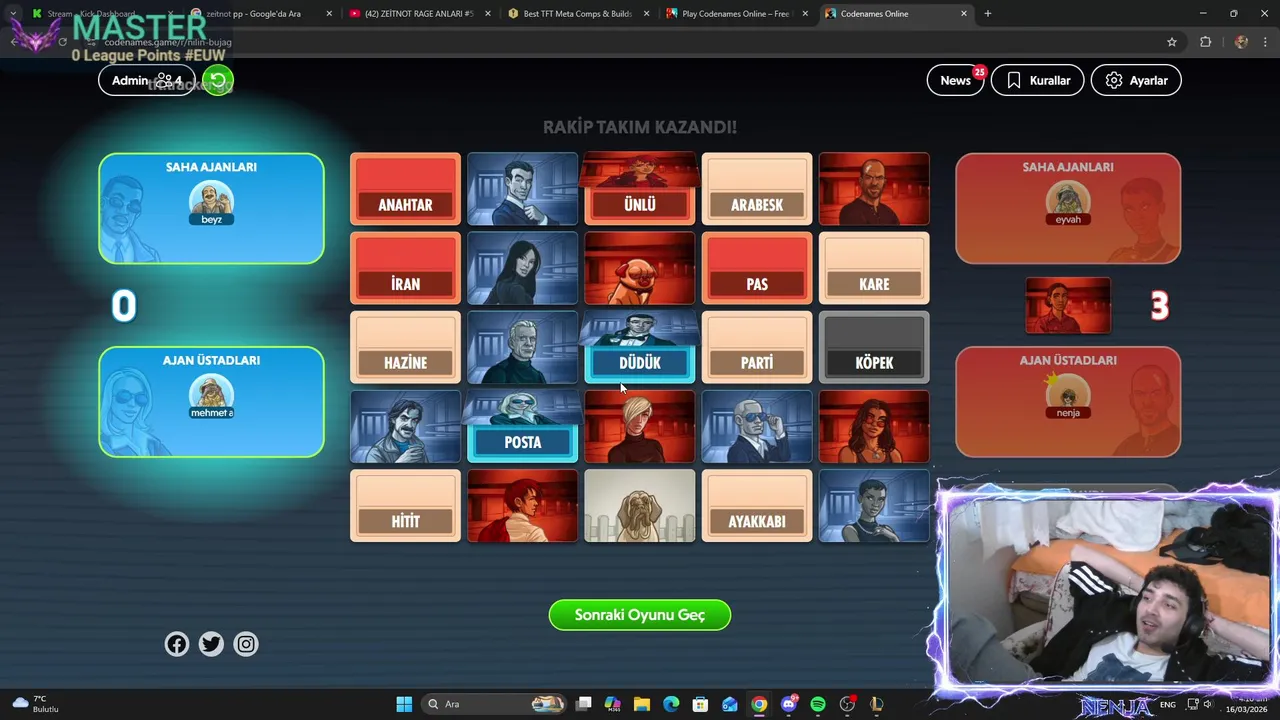Click the mehmet a player avatar
This screenshot has height=720, width=1280.
211,396
